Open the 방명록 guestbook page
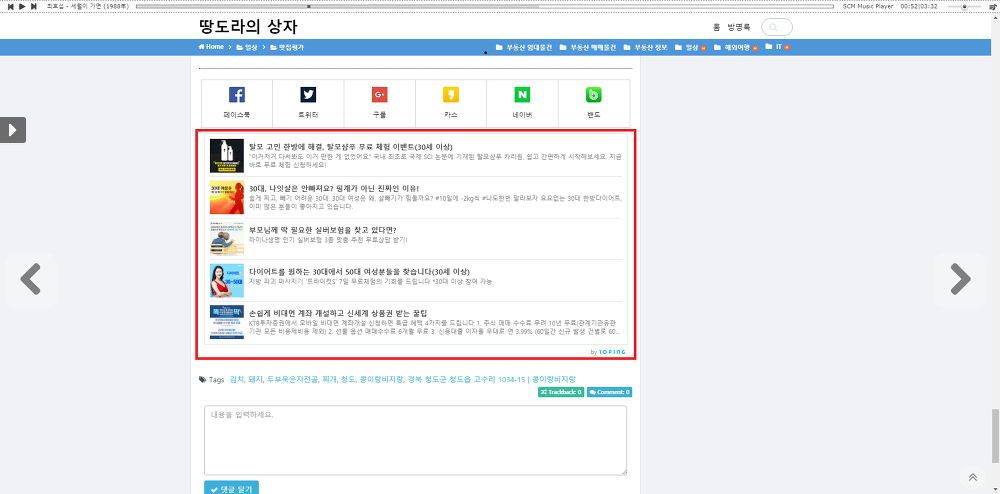Screen dimensions: 1000x494 click(739, 27)
